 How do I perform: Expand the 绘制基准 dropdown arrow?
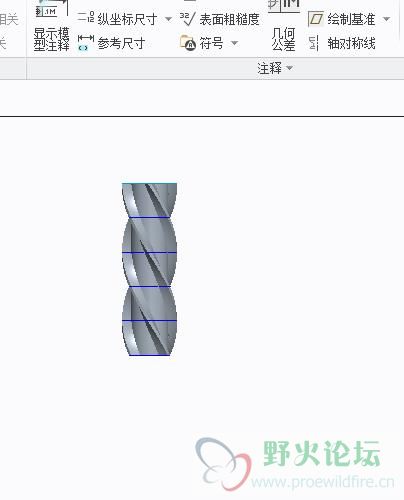tap(386, 19)
